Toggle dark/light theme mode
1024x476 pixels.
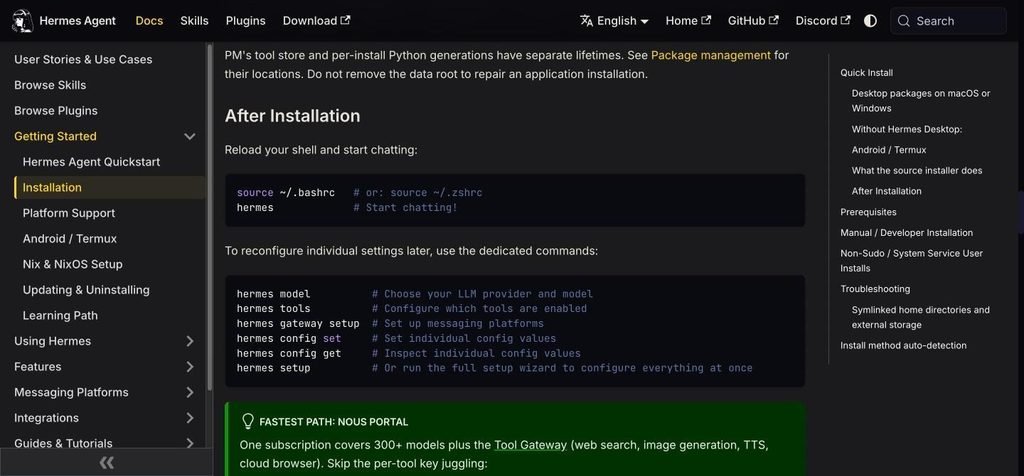(870, 21)
